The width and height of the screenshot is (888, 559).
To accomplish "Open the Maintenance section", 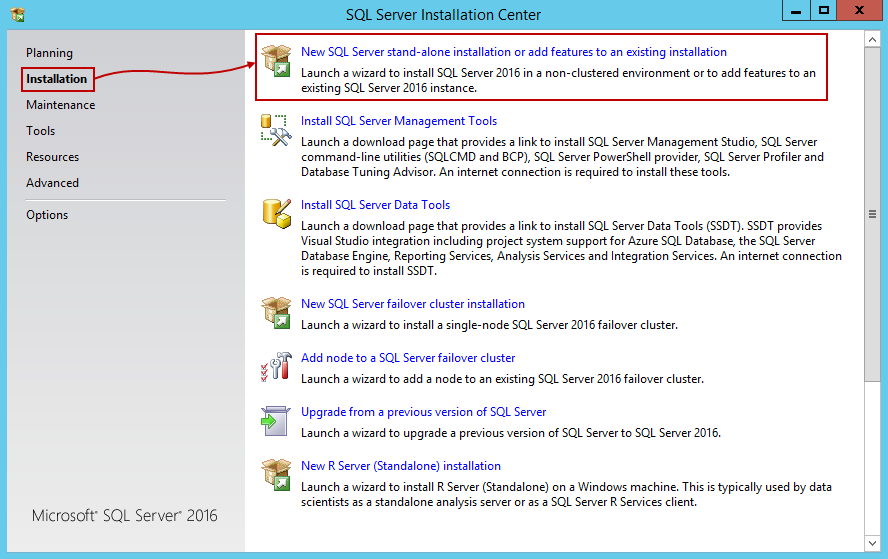I will coord(61,105).
